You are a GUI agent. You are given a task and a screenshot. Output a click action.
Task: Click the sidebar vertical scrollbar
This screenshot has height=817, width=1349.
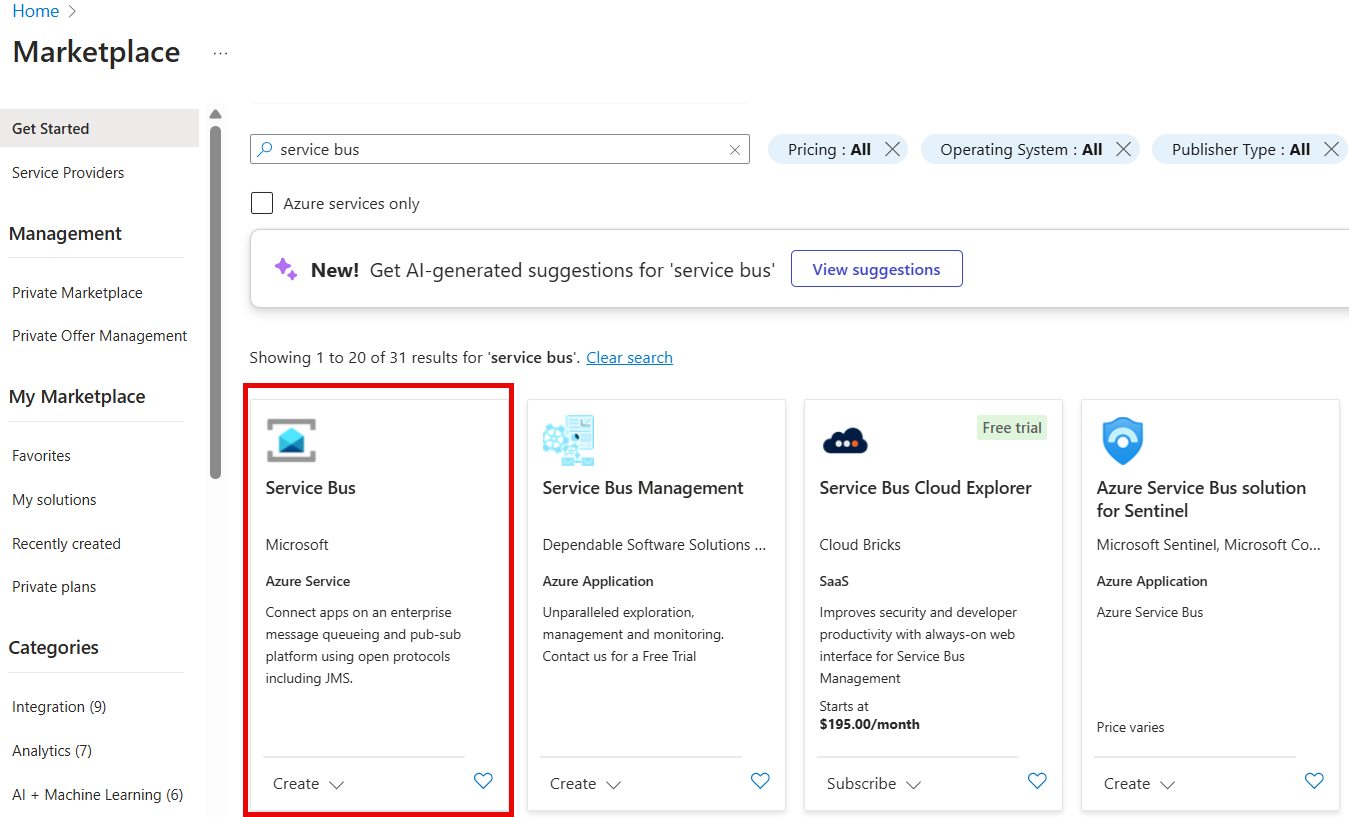click(215, 300)
